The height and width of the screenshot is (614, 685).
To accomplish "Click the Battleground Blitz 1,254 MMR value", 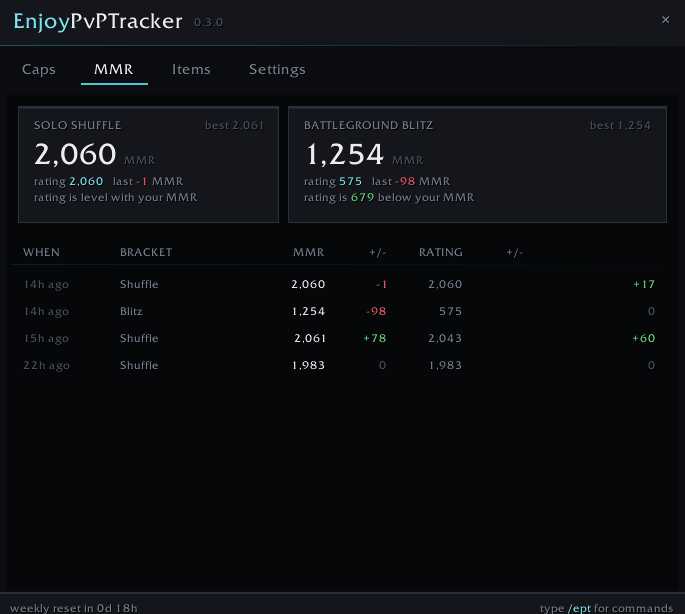I will 345,154.
